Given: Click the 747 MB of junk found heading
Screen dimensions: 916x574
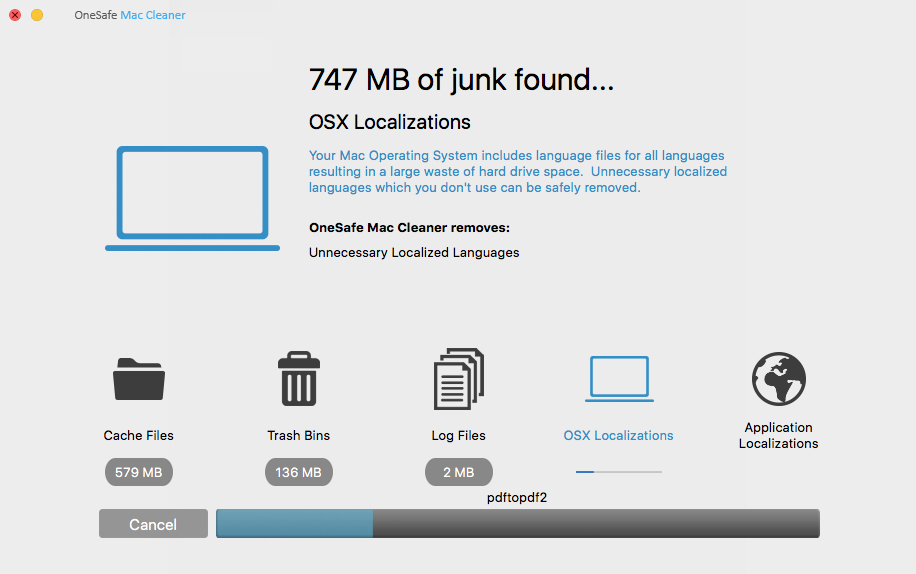Looking at the screenshot, I should (x=462, y=80).
